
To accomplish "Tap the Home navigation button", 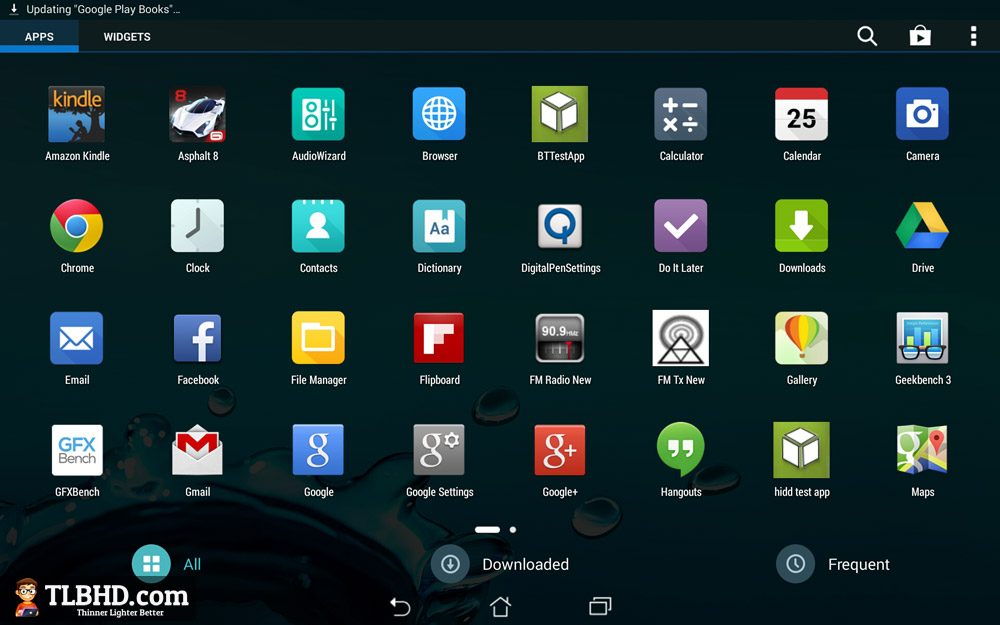I will tap(500, 607).
